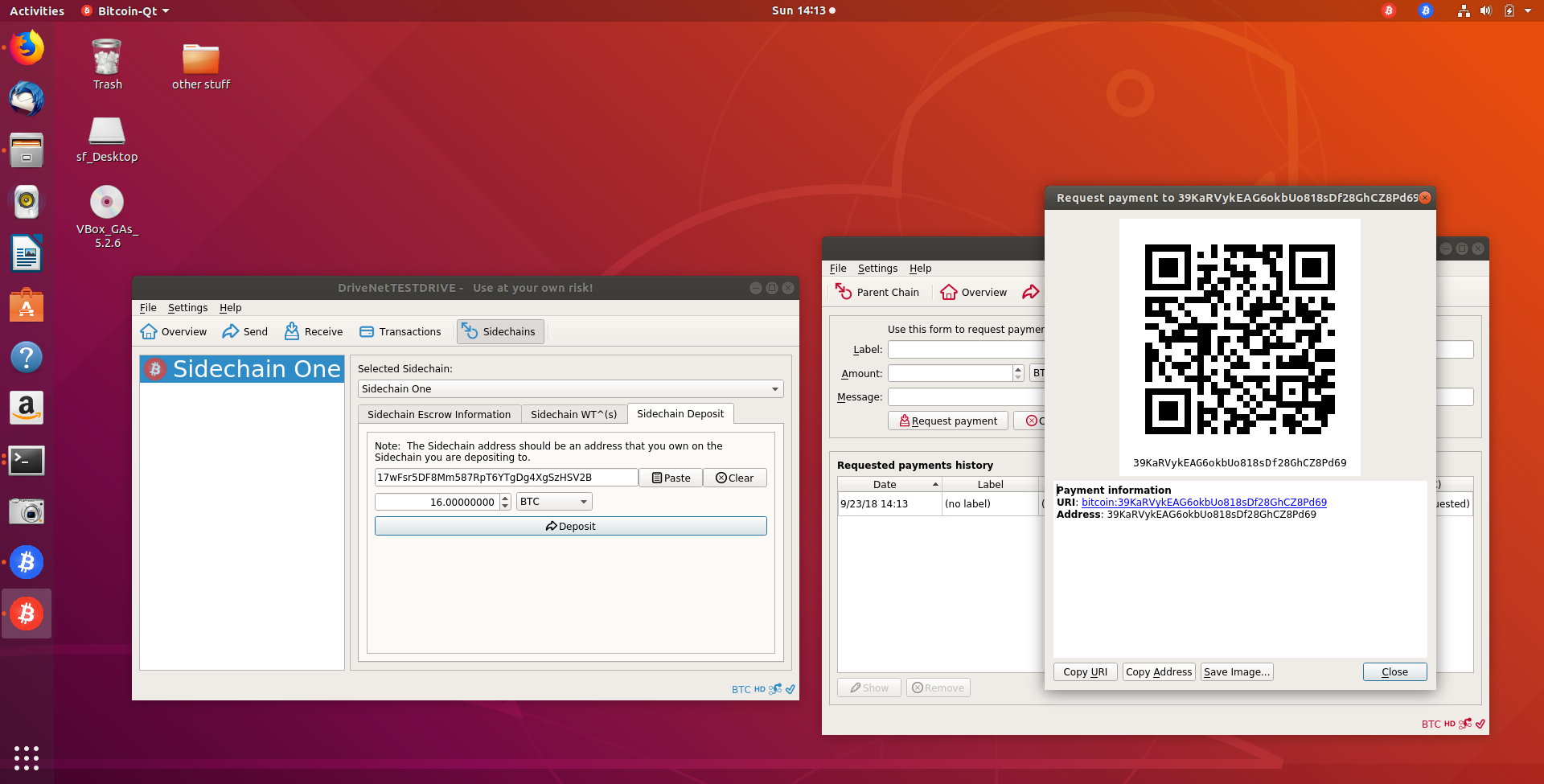Switch to Sidechain Escrow Information tab
The image size is (1544, 784).
[439, 414]
